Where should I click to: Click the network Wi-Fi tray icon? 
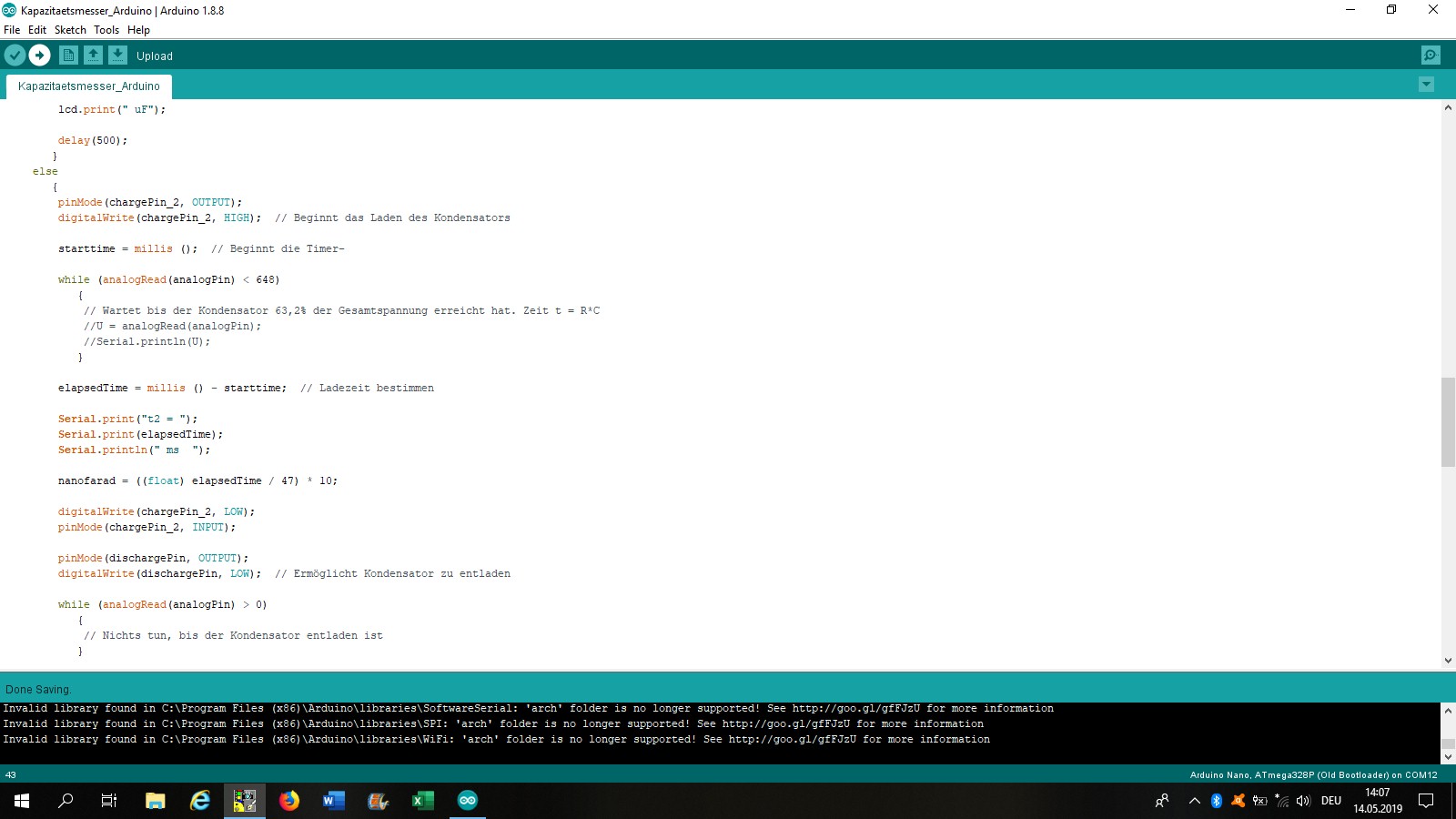[x=1282, y=801]
